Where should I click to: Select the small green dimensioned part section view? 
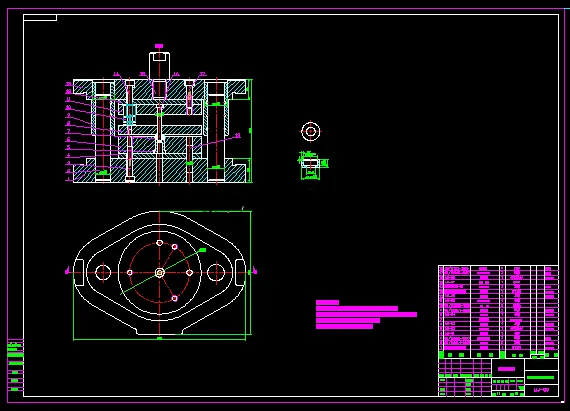tap(312, 165)
